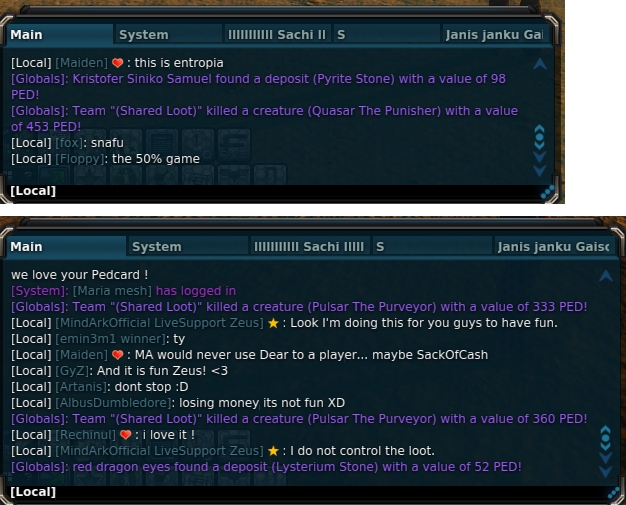
Task: Click the bottom-most down arrow in lower chat window
Action: [606, 472]
